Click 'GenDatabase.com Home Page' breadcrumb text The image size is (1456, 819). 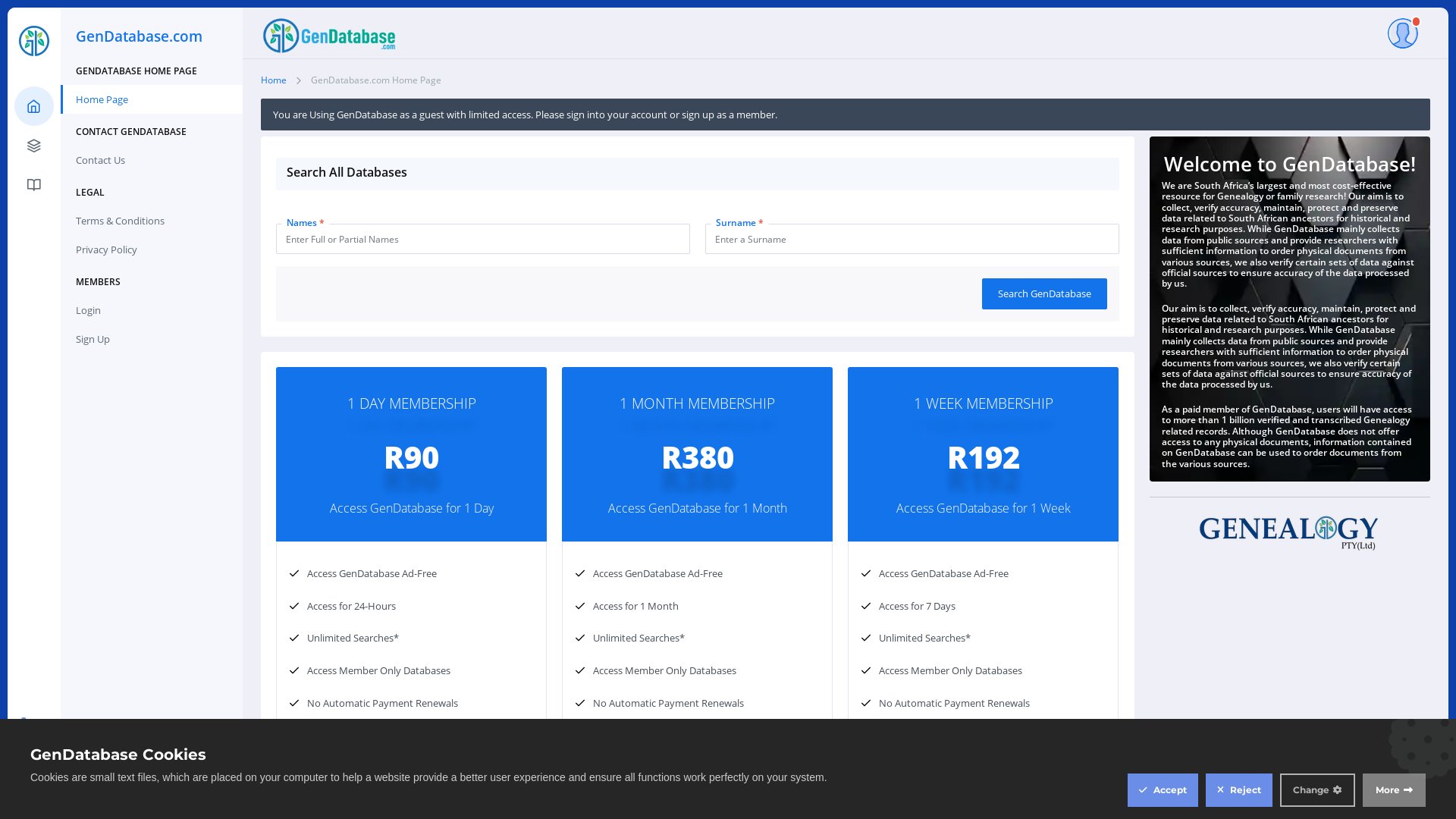376,80
